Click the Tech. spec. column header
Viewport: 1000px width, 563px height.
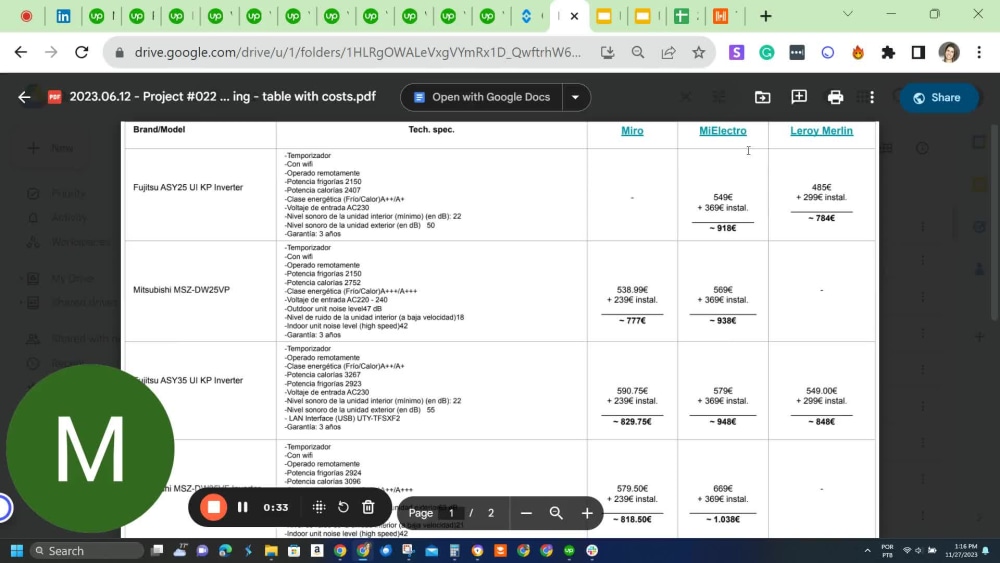[x=431, y=129]
